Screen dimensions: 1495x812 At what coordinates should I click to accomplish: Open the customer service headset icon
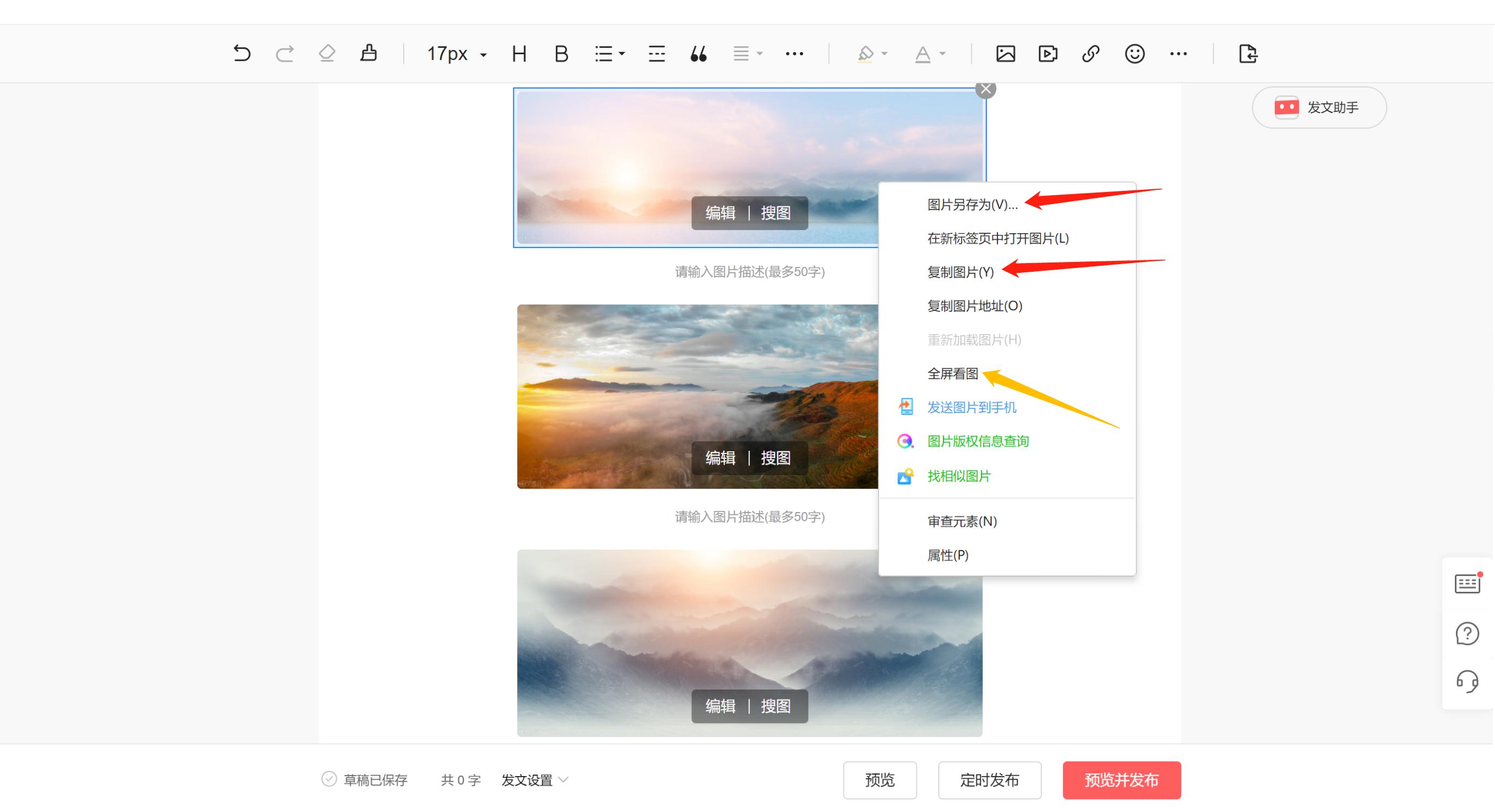tap(1468, 682)
